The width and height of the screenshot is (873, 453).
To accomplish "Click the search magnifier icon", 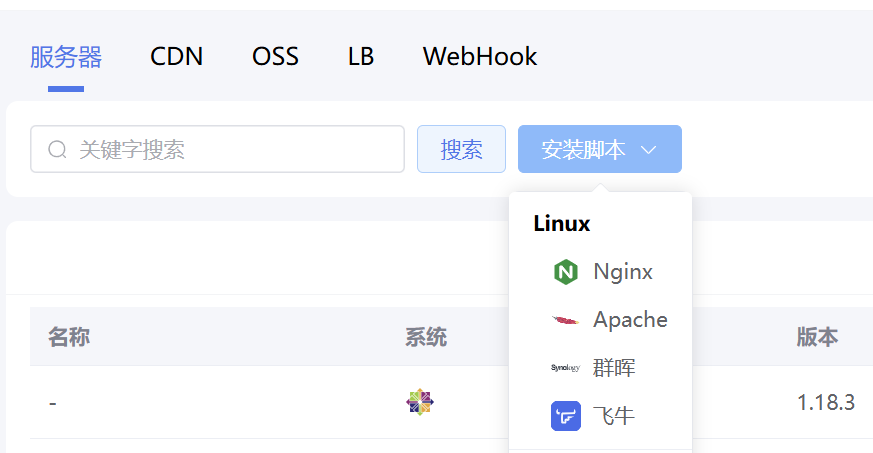I will click(57, 150).
